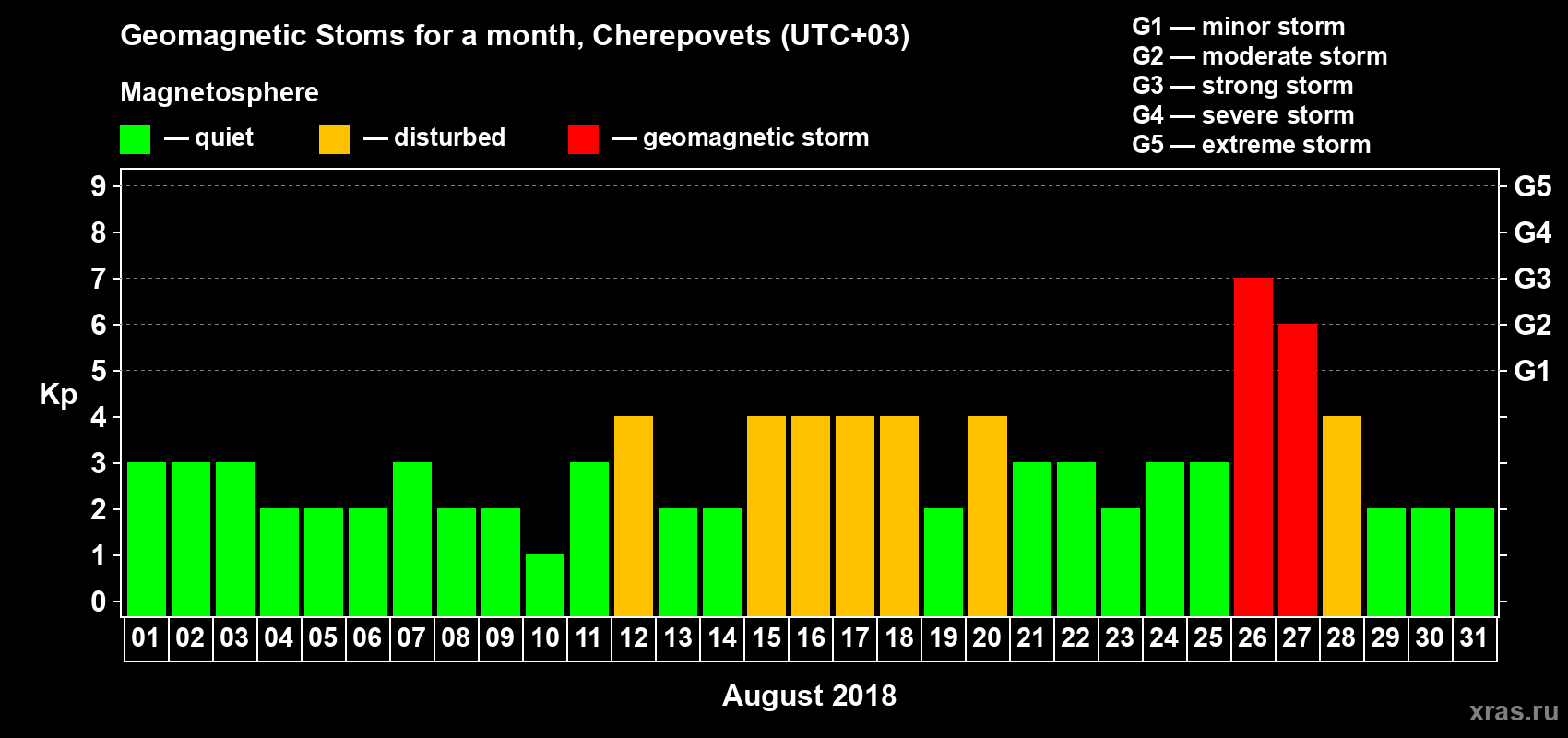The height and width of the screenshot is (738, 1568).
Task: Click the day label 01 on axis
Action: coord(146,638)
